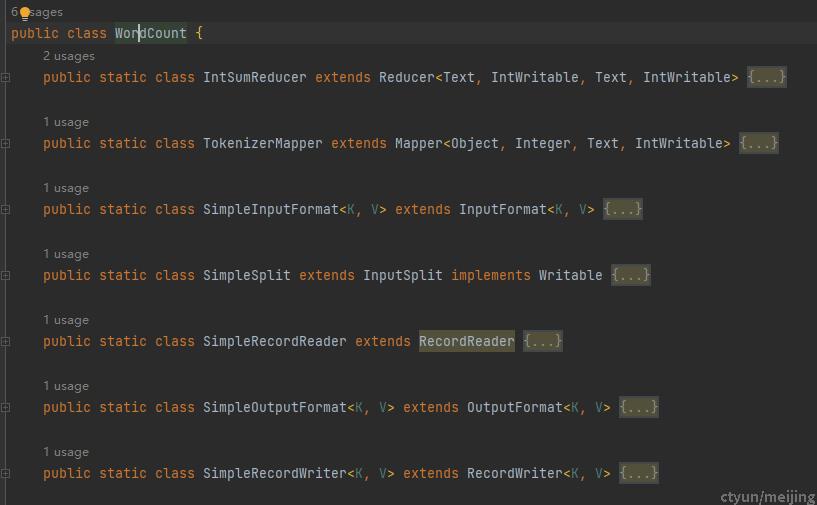Unfold the {...} body of IntSumReducer
Viewport: 817px width, 505px height.
tap(766, 77)
